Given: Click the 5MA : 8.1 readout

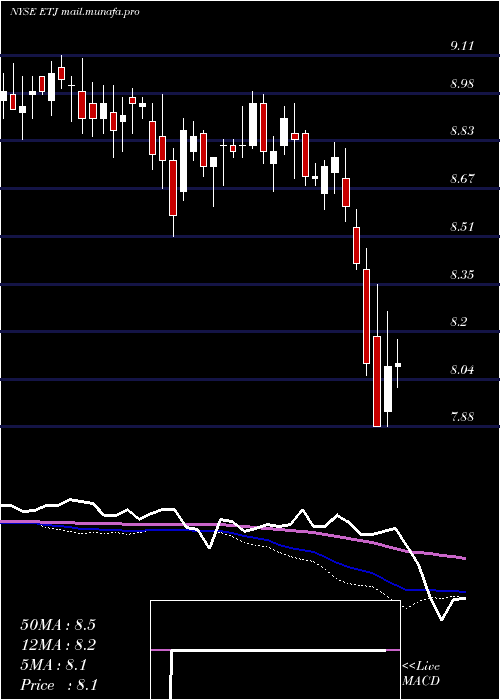Looking at the screenshot, I should (x=54, y=665).
